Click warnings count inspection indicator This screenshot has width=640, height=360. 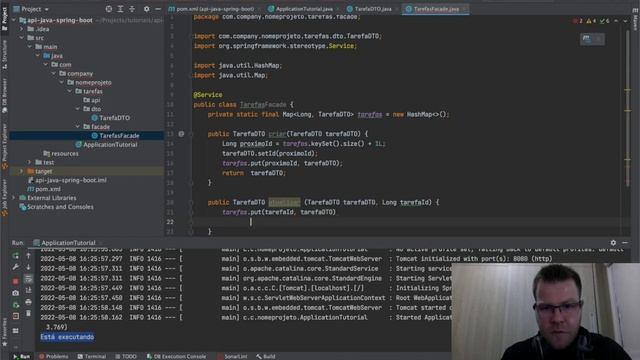coord(591,21)
